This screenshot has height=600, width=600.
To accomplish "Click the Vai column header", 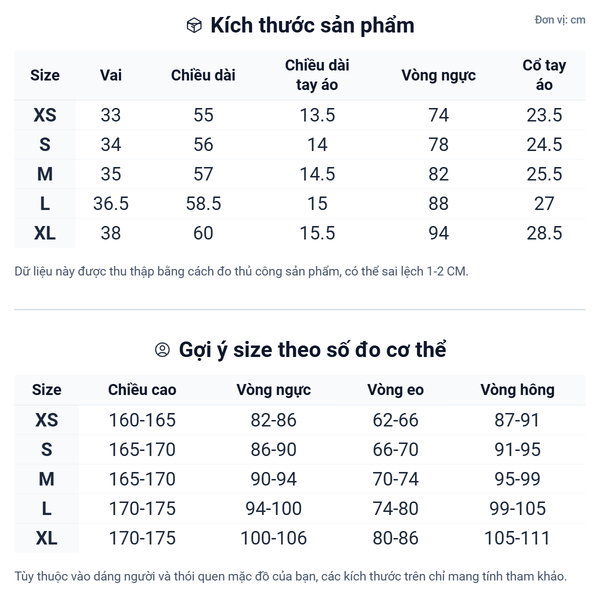I will click(111, 75).
